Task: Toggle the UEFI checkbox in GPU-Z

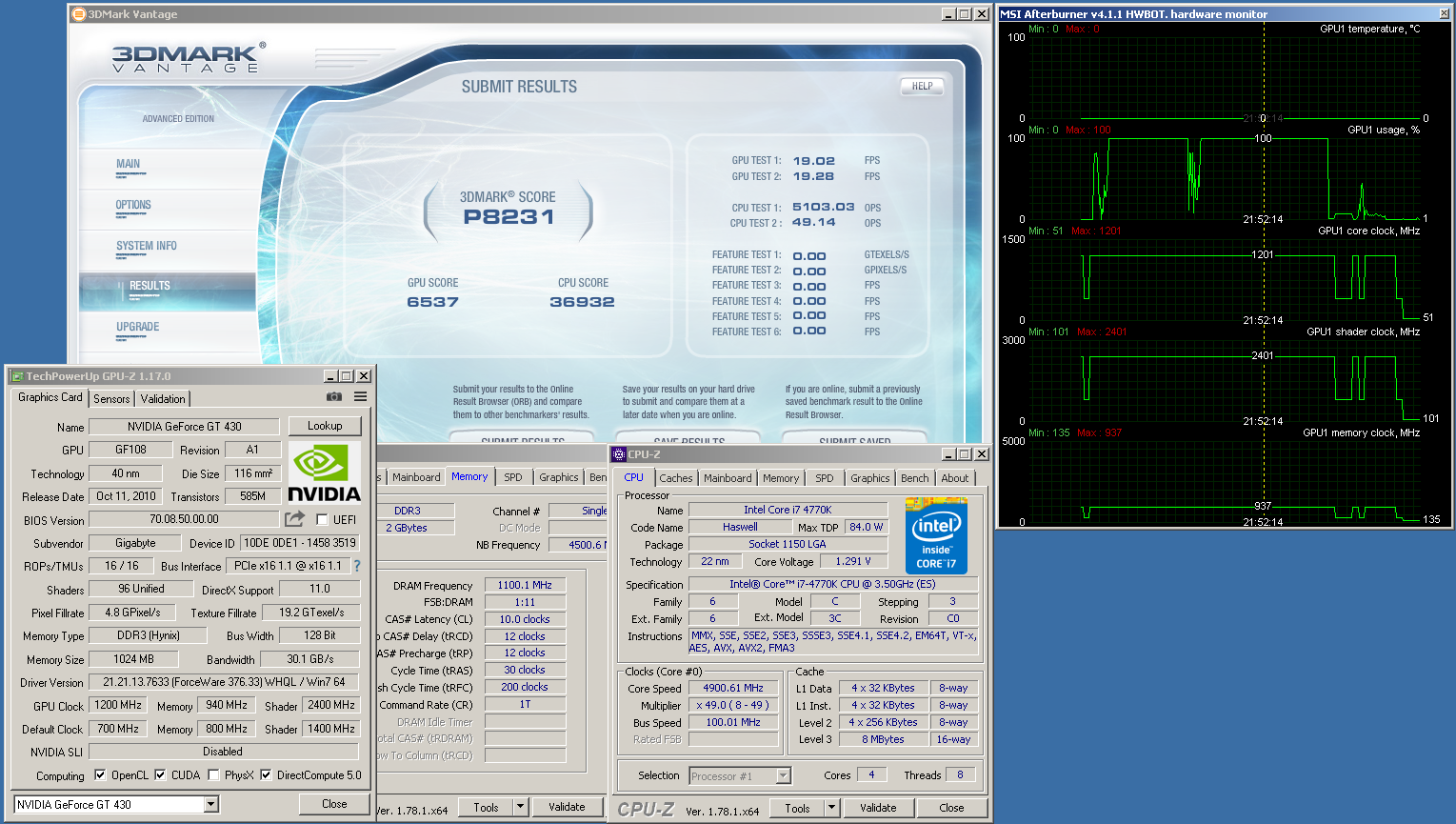Action: click(322, 520)
